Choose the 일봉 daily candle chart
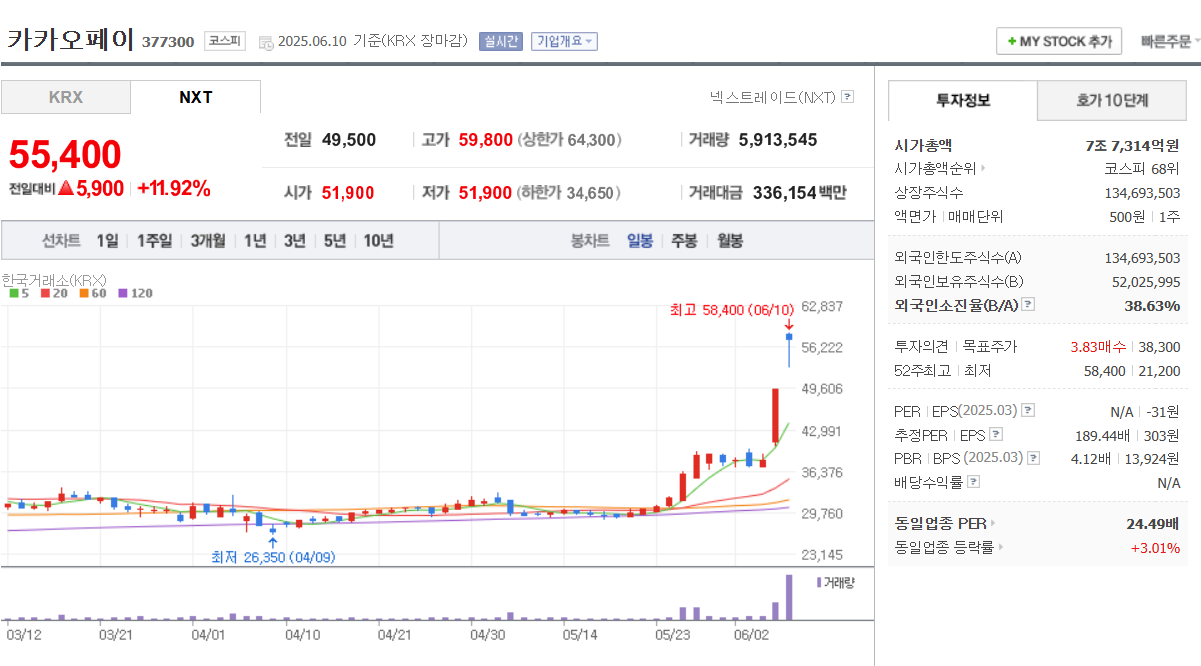This screenshot has width=1201, height=666. point(640,241)
